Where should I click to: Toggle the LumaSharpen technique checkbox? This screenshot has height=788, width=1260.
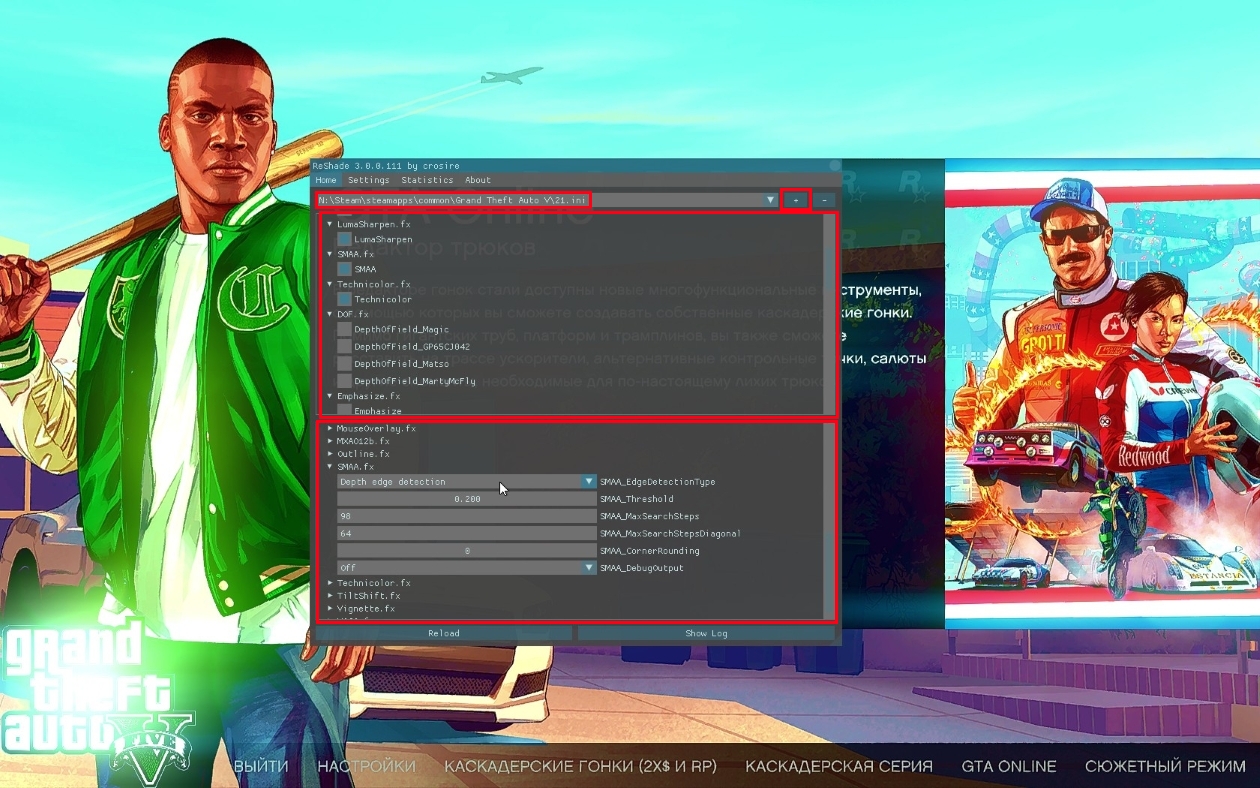click(x=344, y=240)
